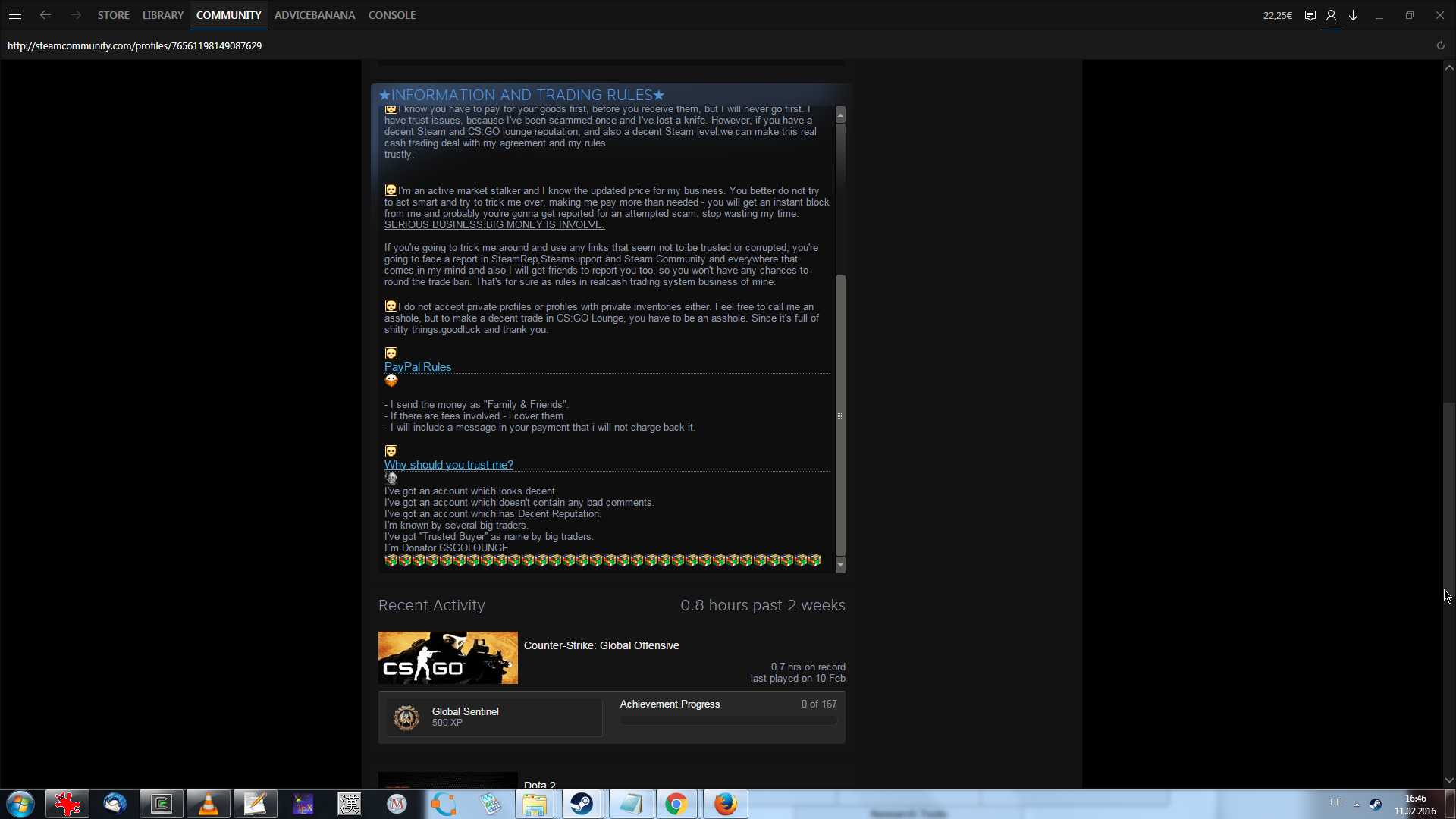Open the profile account icon
Viewport: 1456px width, 819px height.
[1331, 15]
